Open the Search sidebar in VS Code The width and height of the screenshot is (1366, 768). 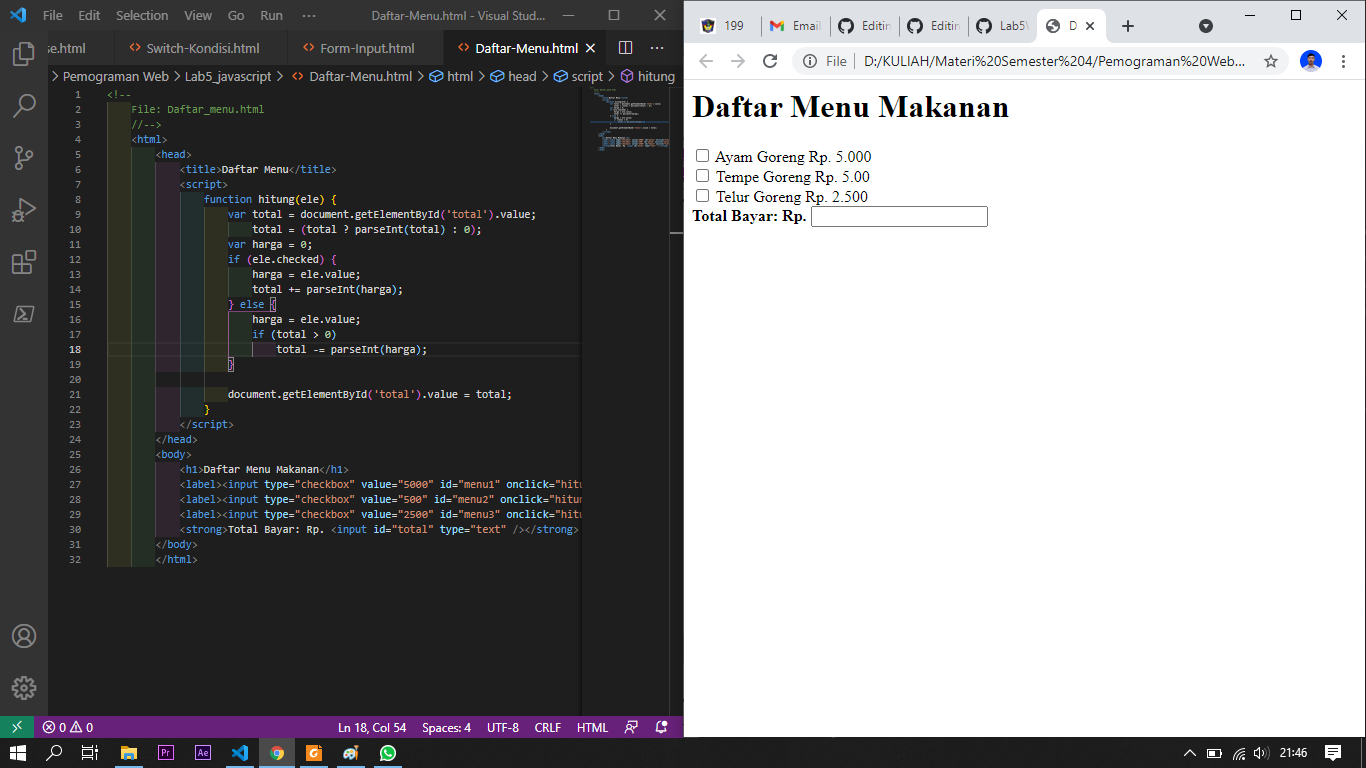(x=24, y=105)
